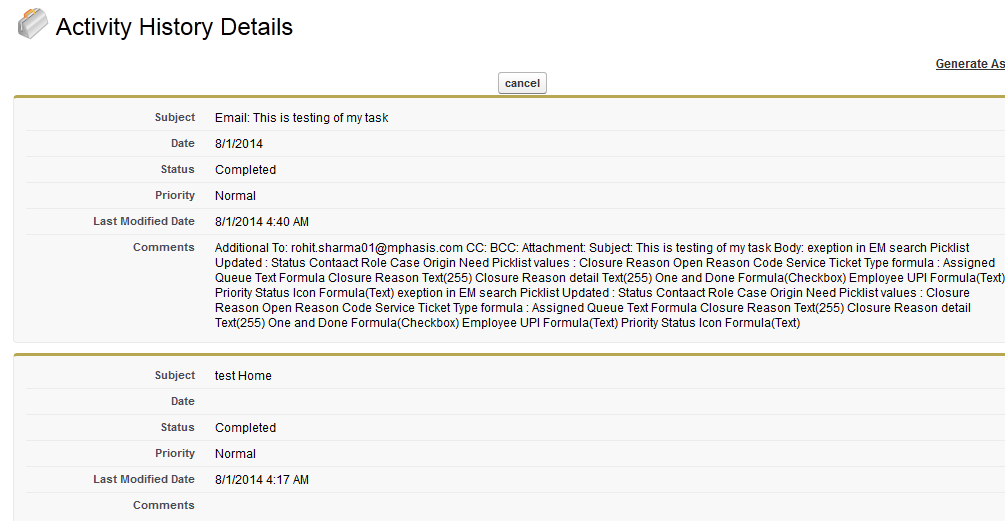This screenshot has height=521, width=1005.
Task: Click the Activity History Details page title
Action: coord(174,27)
